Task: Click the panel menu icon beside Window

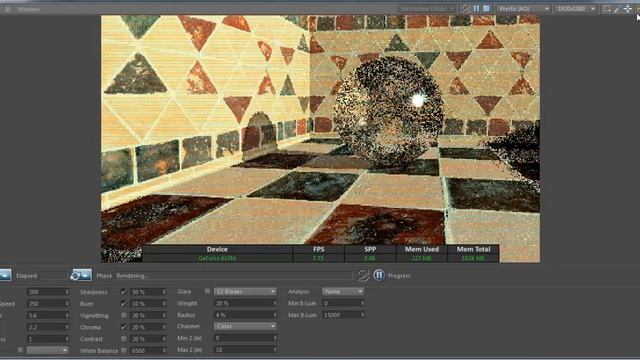Action: pyautogui.click(x=7, y=9)
